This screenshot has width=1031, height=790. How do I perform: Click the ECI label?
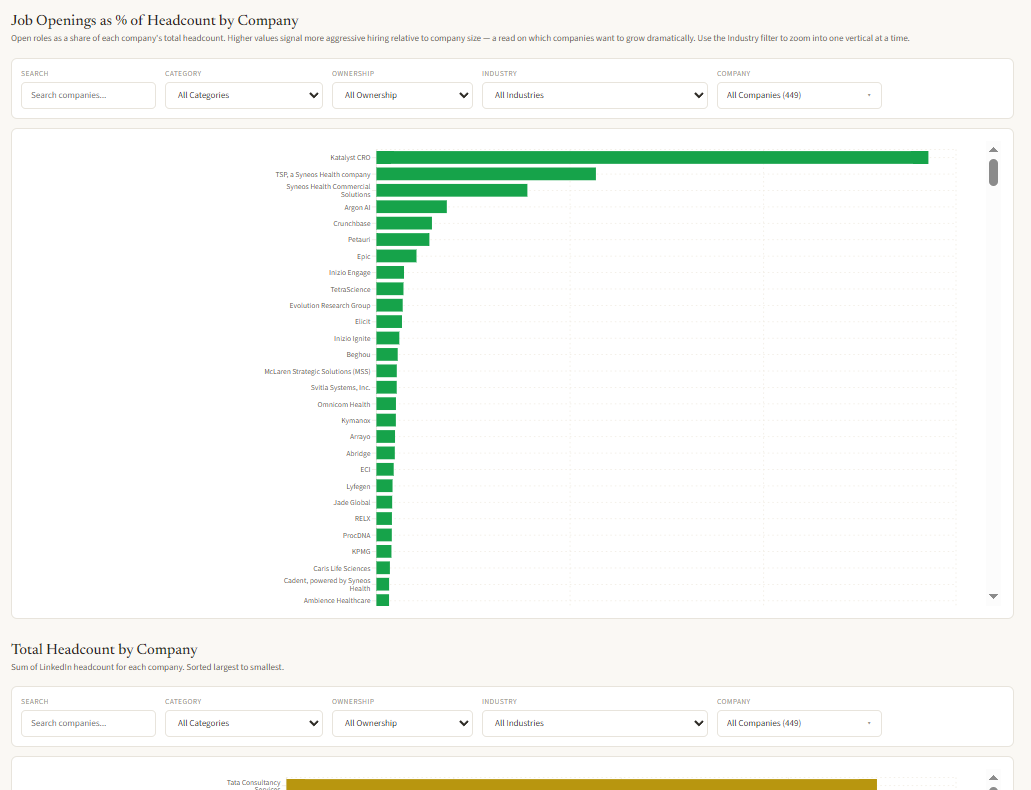click(x=365, y=470)
